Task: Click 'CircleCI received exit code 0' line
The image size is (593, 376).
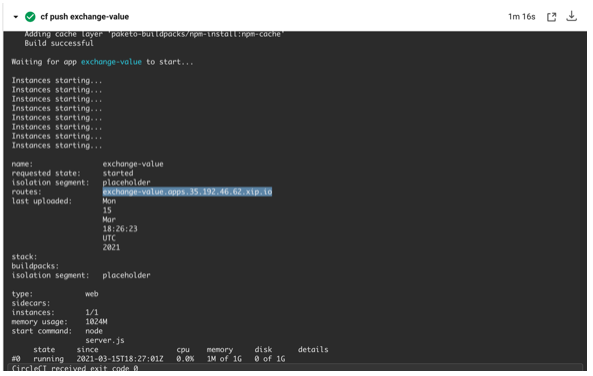Action: (x=75, y=368)
